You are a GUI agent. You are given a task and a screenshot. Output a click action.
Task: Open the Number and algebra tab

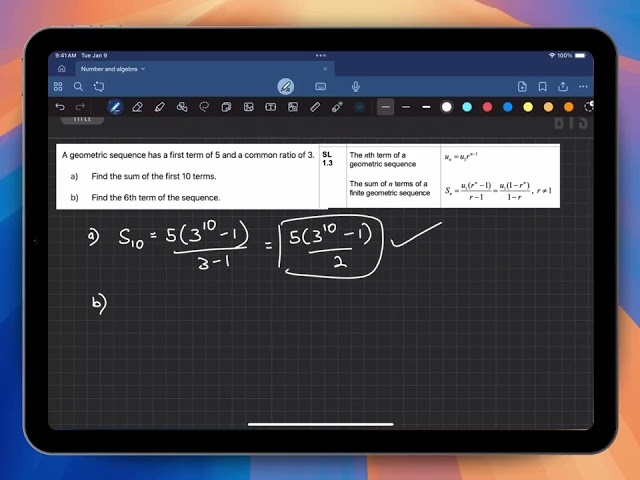pyautogui.click(x=204, y=69)
